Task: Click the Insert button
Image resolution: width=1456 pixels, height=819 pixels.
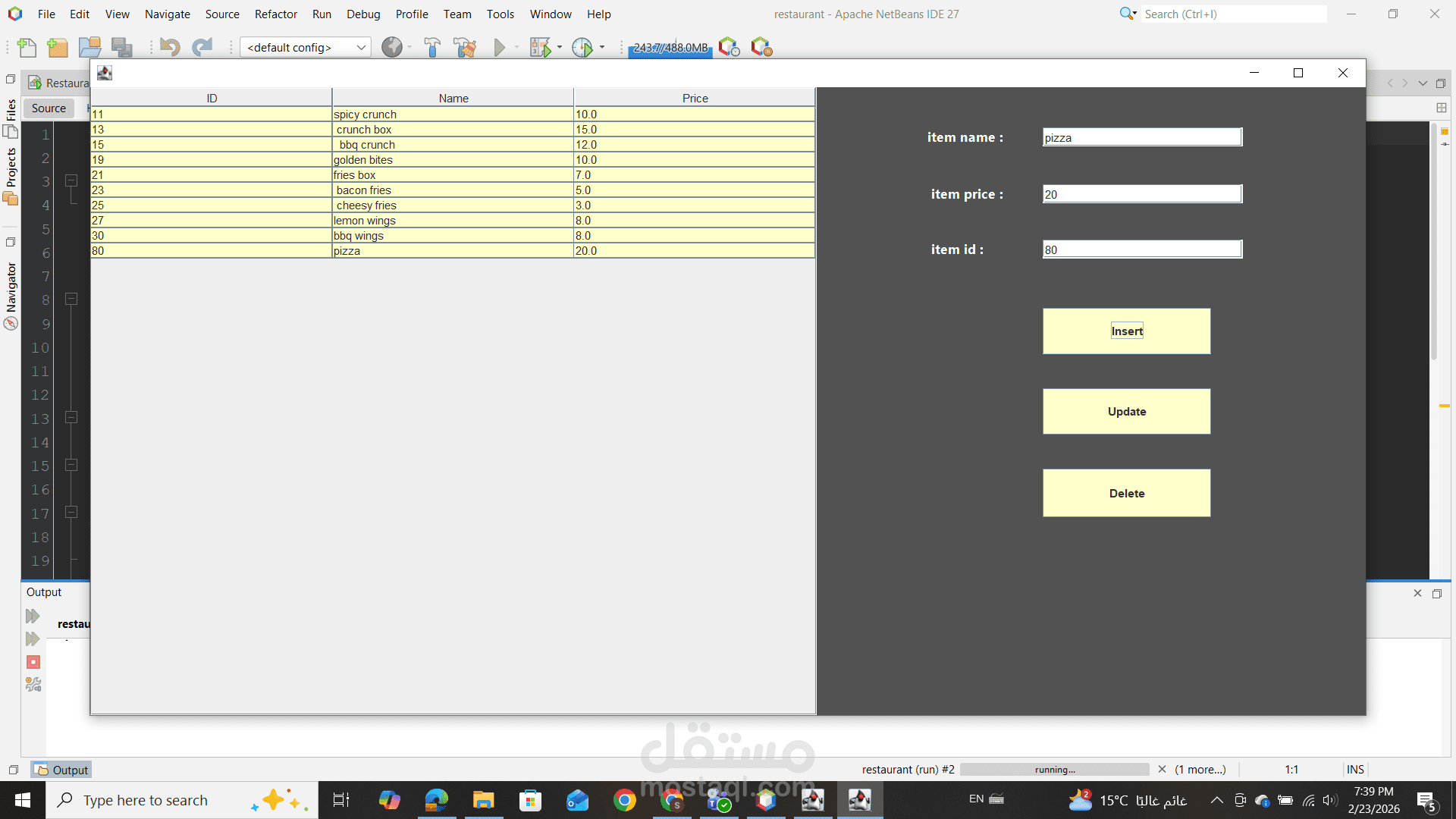Action: (1127, 331)
